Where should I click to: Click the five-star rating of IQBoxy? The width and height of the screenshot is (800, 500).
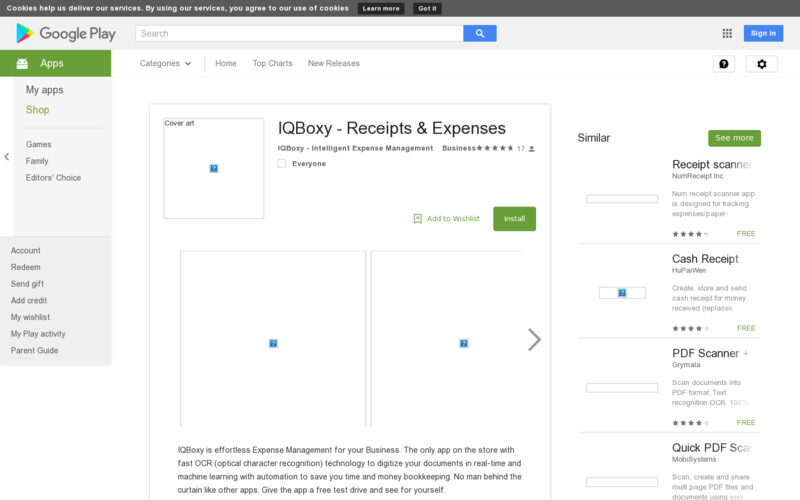coord(495,148)
